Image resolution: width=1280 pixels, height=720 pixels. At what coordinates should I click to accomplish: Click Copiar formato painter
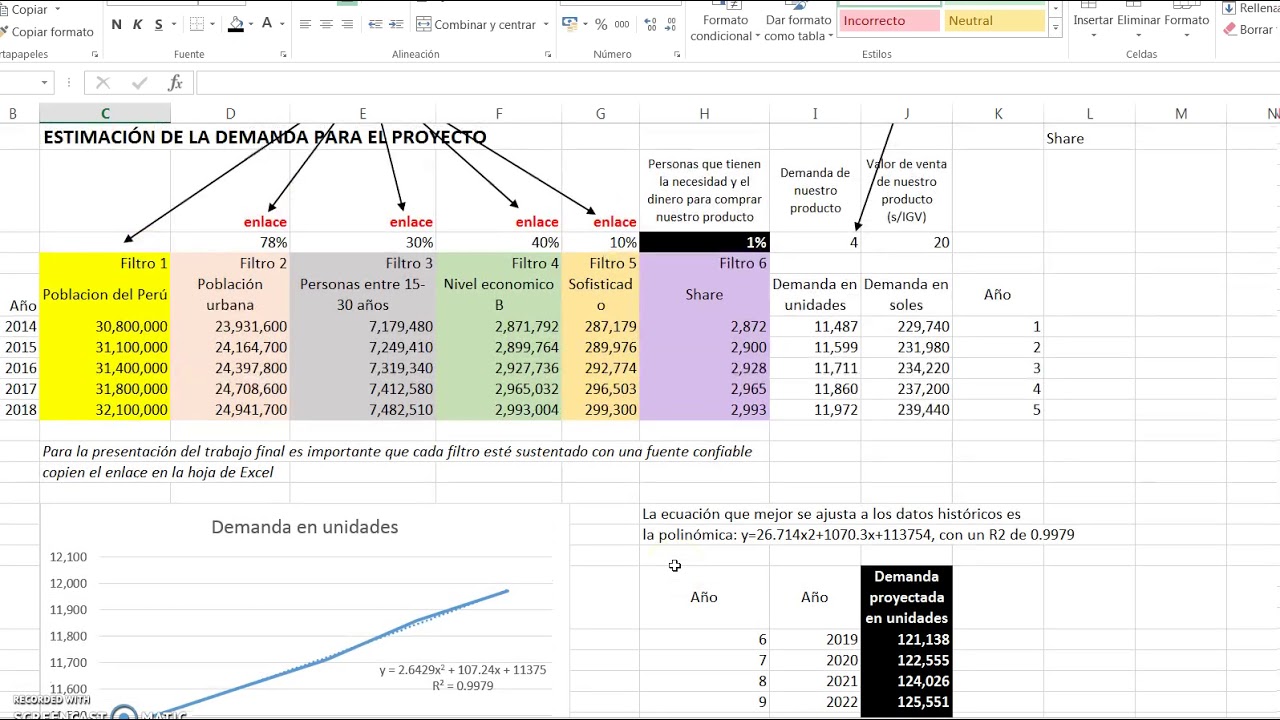(46, 32)
